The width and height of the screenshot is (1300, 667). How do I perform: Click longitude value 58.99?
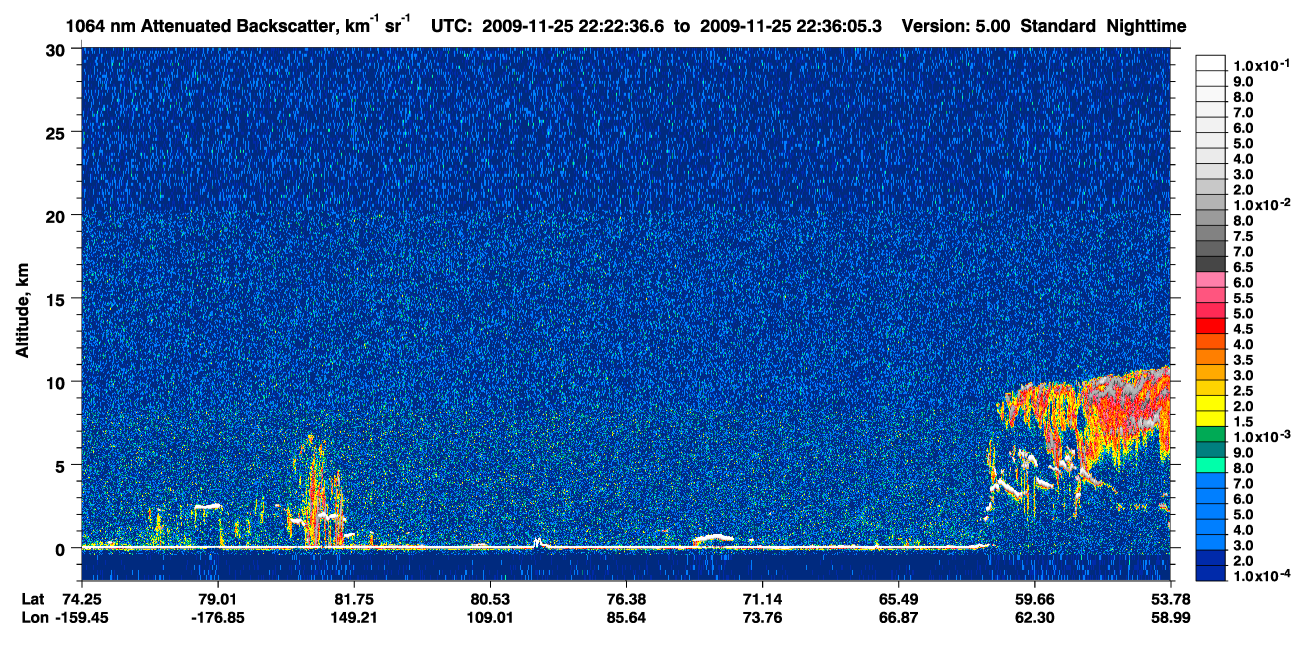pos(1170,618)
